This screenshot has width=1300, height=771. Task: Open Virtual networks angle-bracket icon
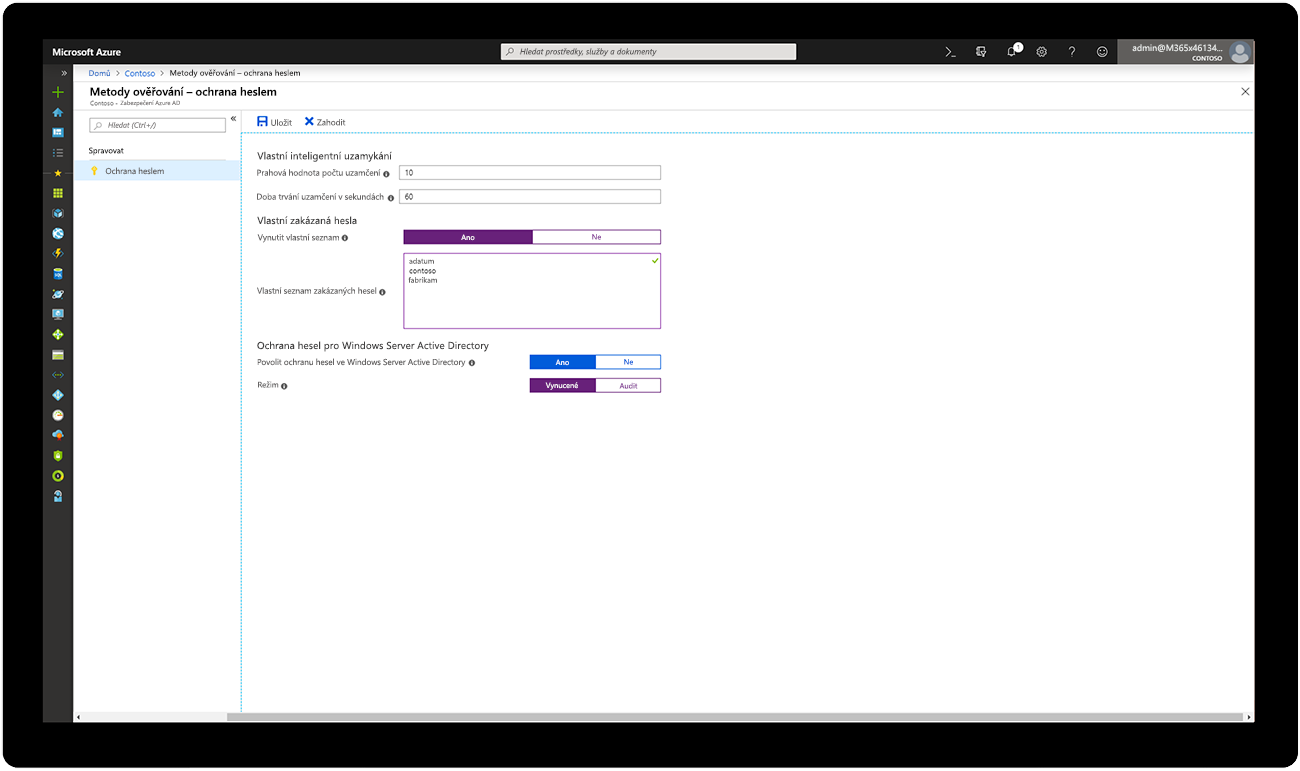[x=58, y=375]
